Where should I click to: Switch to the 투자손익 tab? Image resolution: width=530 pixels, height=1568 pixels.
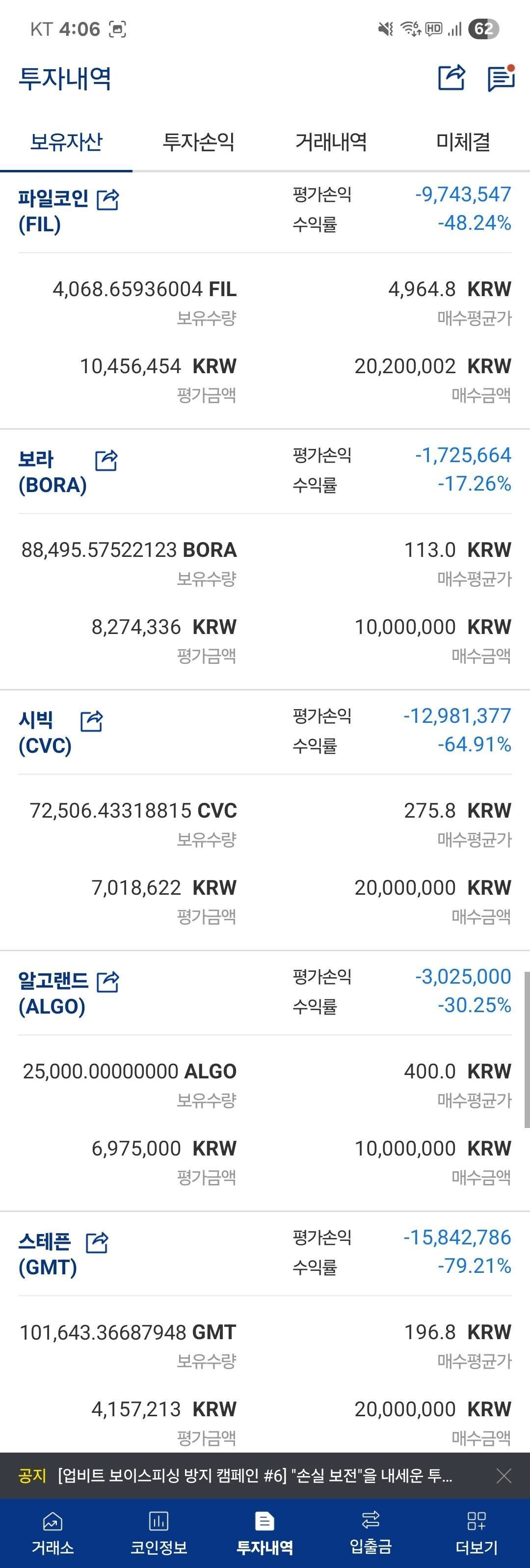[198, 142]
